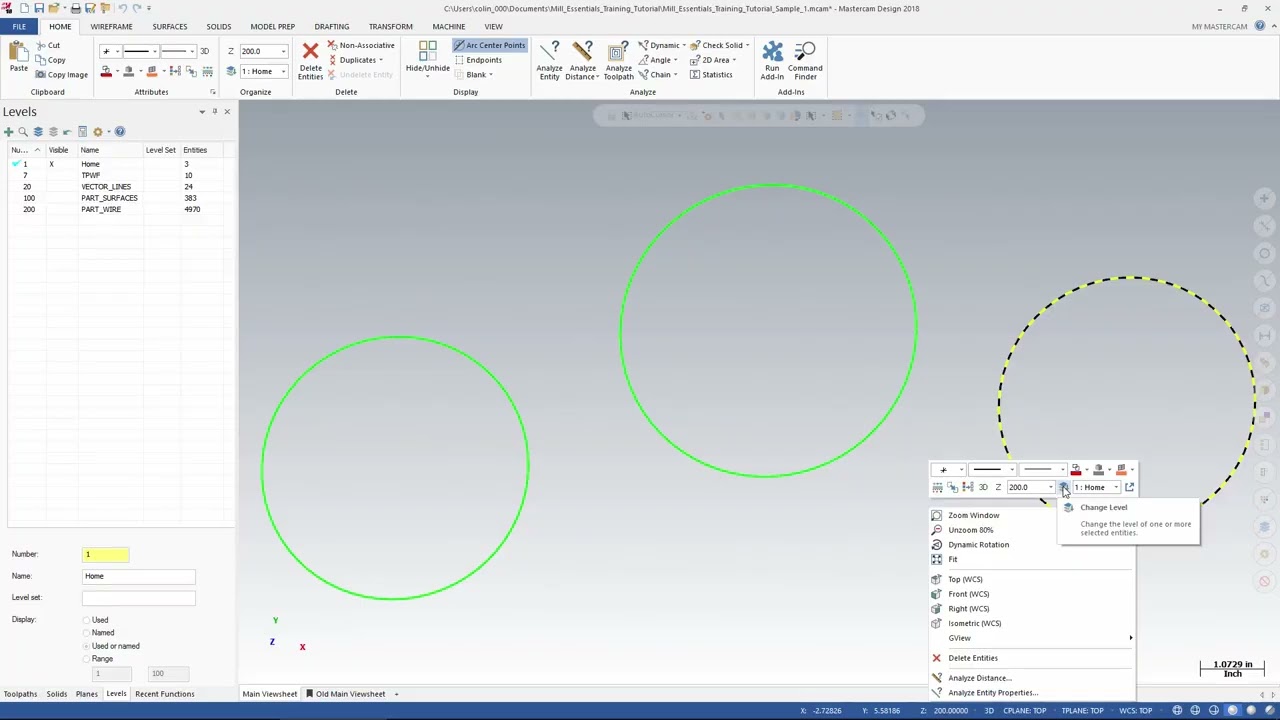This screenshot has width=1280, height=720.
Task: Click the Close X on Levels panel
Action: pos(227,111)
